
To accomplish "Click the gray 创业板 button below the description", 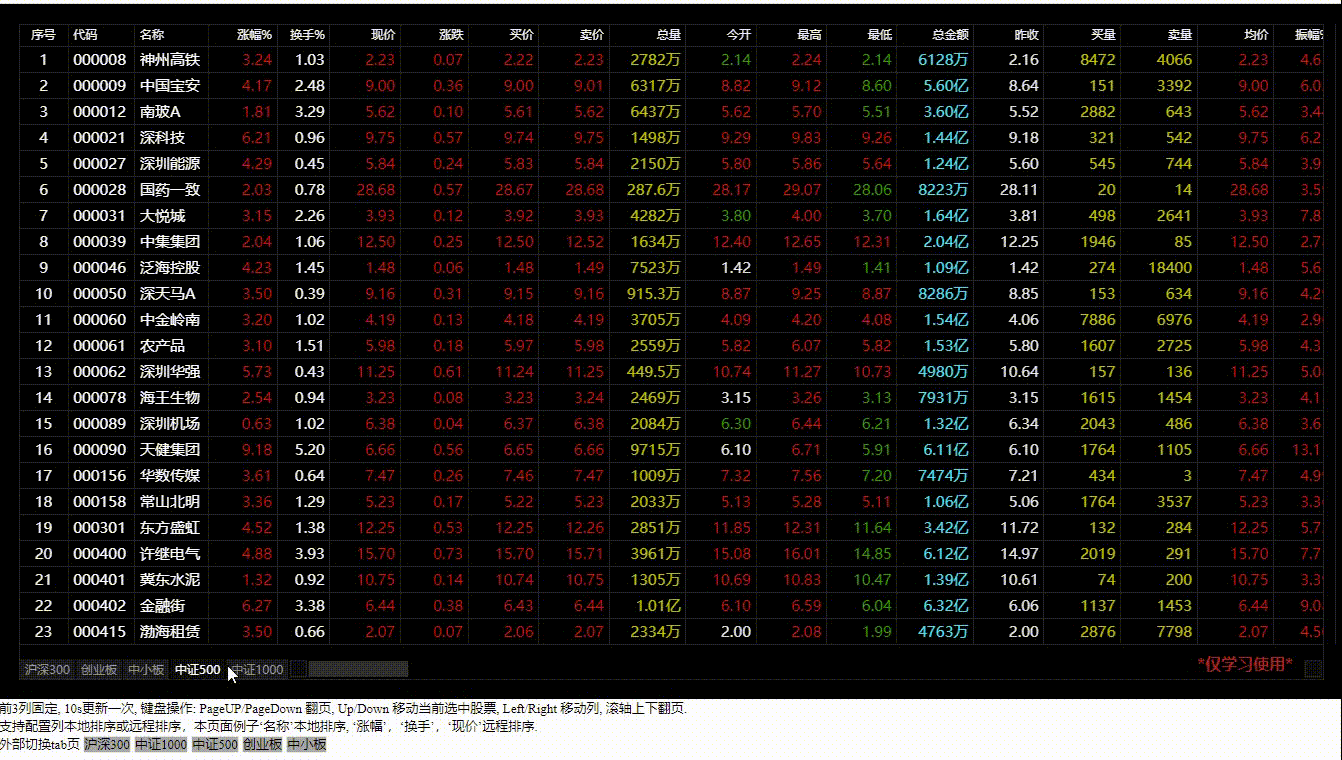I will (262, 744).
